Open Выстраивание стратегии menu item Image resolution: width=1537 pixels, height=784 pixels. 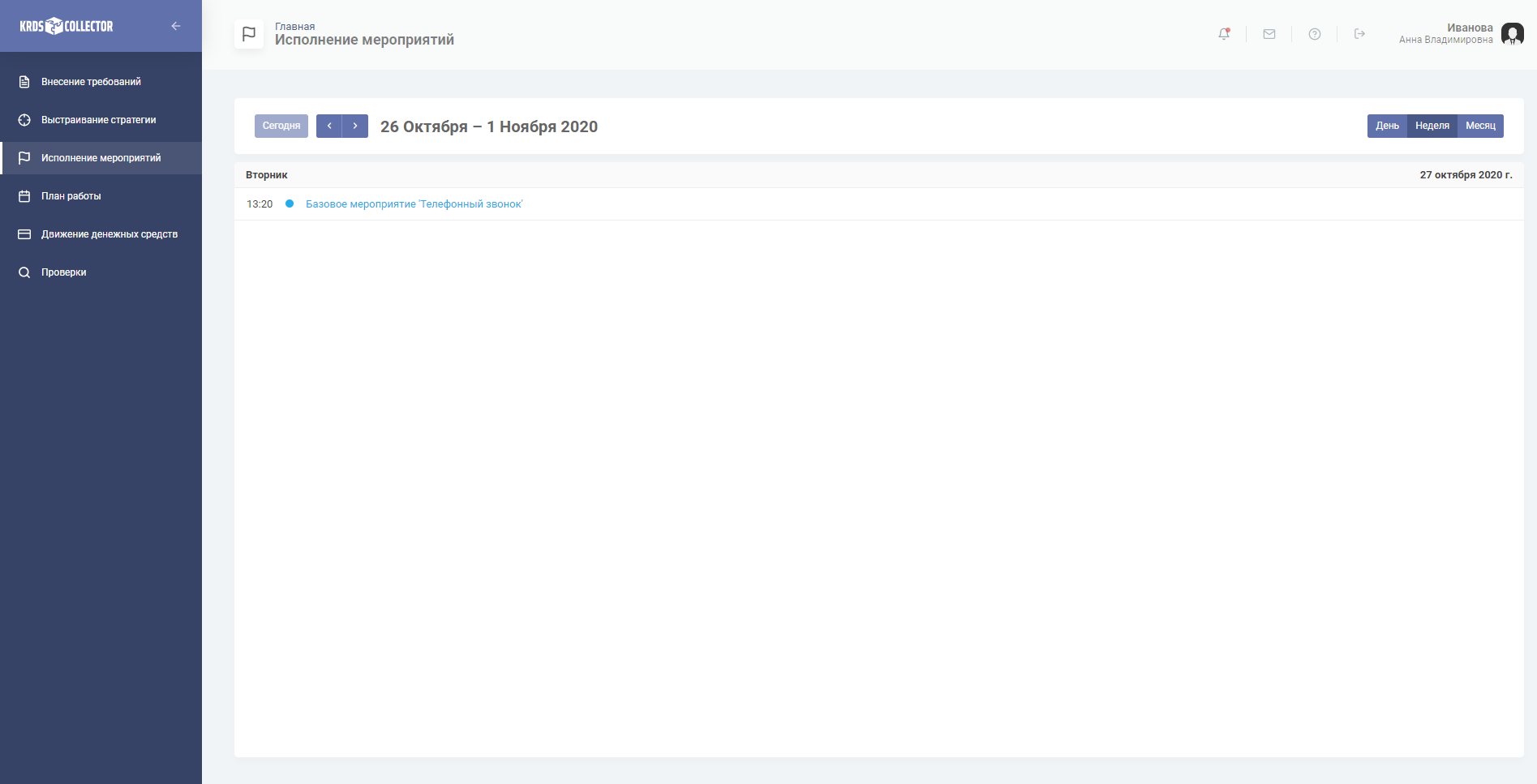pyautogui.click(x=98, y=120)
